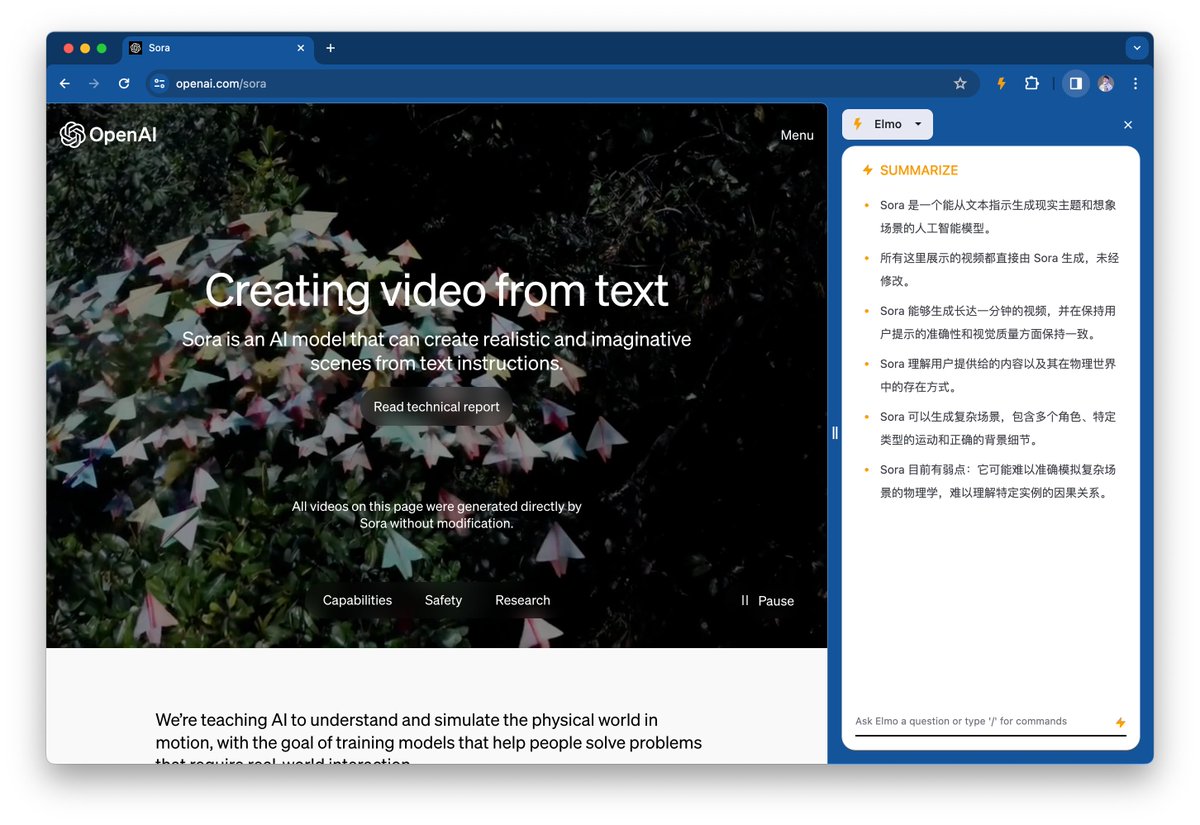
Task: Click summary bullet about Sora 目前有弱点
Action: pos(998,481)
